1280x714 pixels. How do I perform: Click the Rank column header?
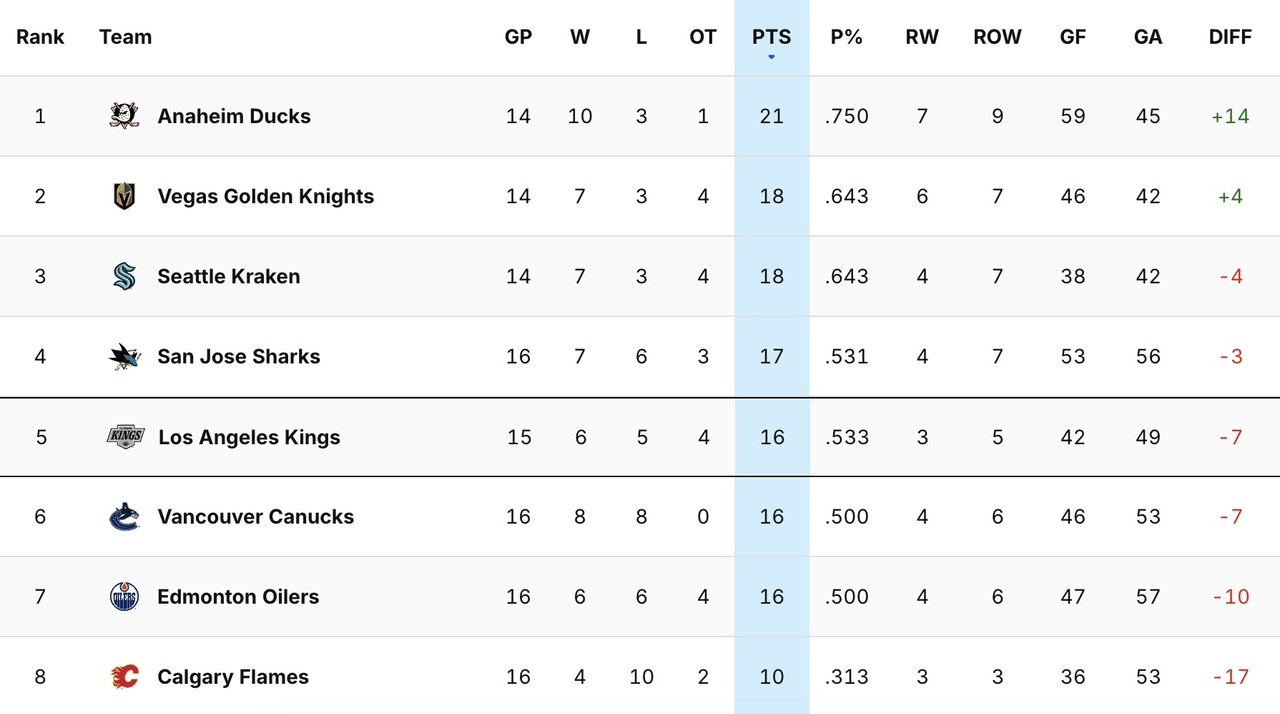[41, 37]
